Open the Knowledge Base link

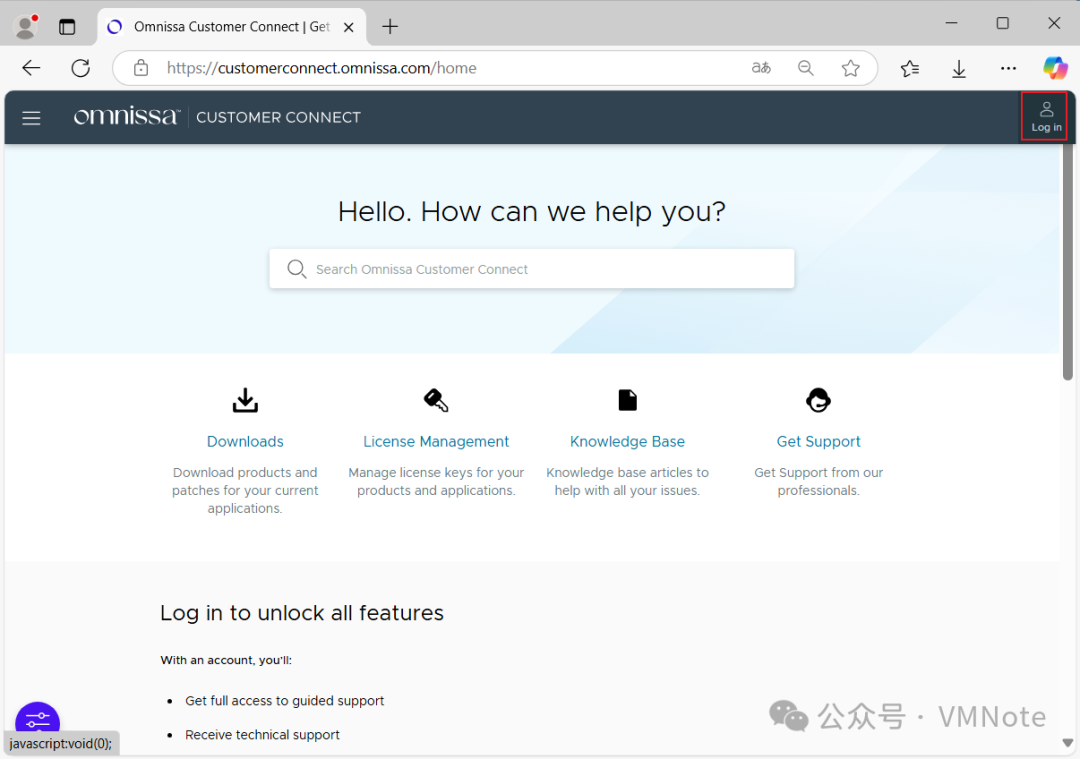pos(627,441)
